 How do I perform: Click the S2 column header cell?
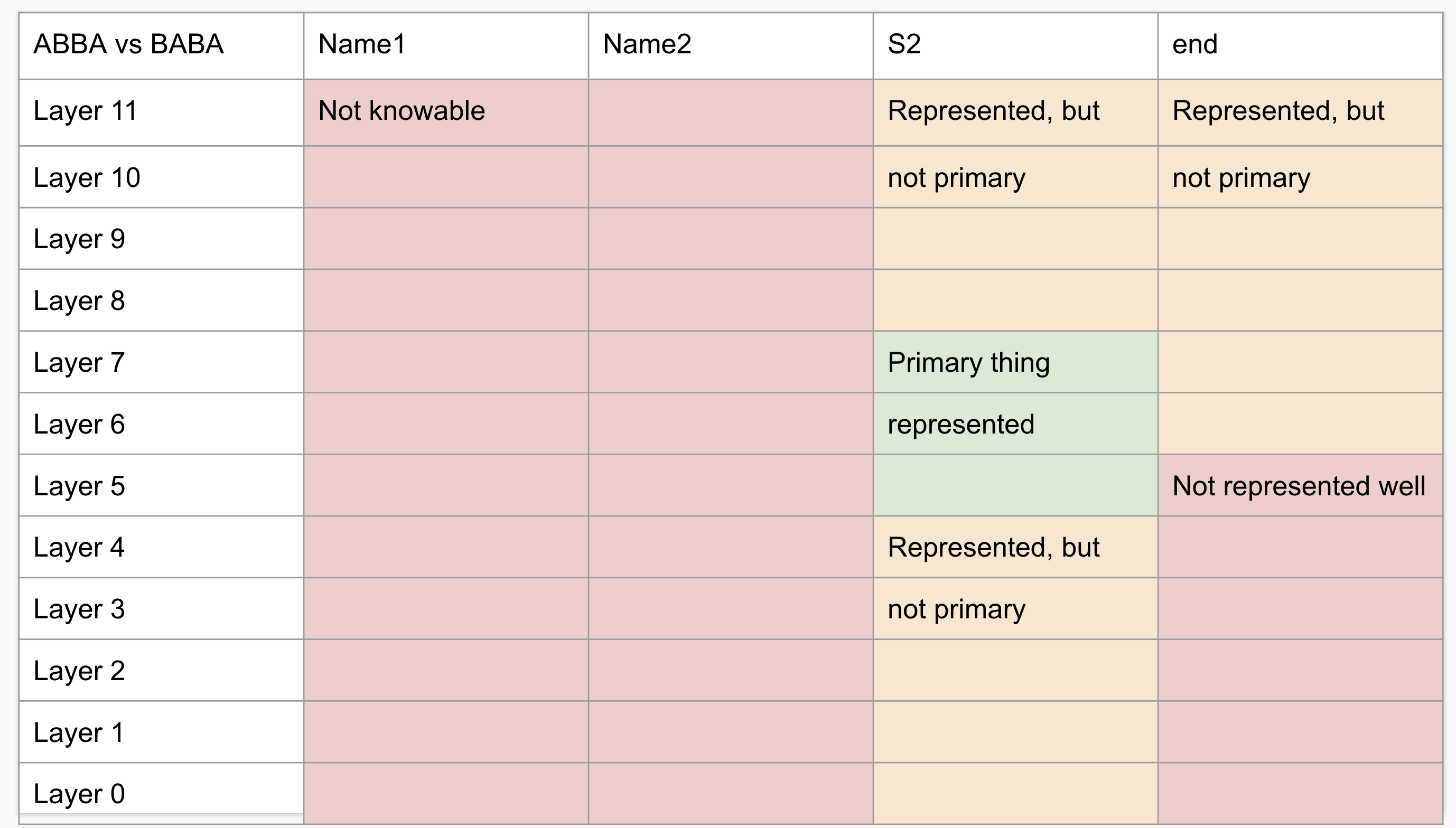coord(904,44)
